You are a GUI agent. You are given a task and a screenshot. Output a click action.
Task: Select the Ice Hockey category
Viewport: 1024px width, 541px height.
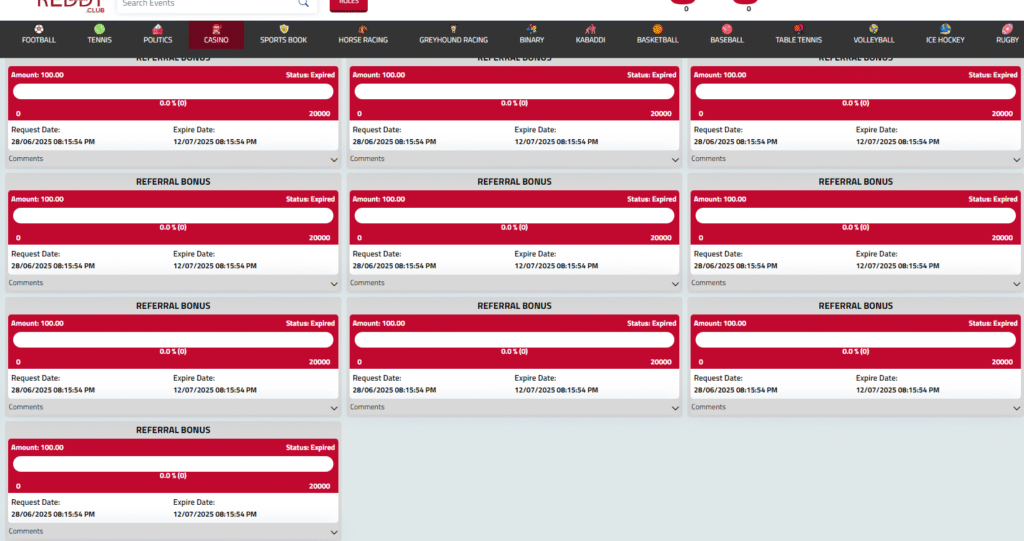click(945, 35)
